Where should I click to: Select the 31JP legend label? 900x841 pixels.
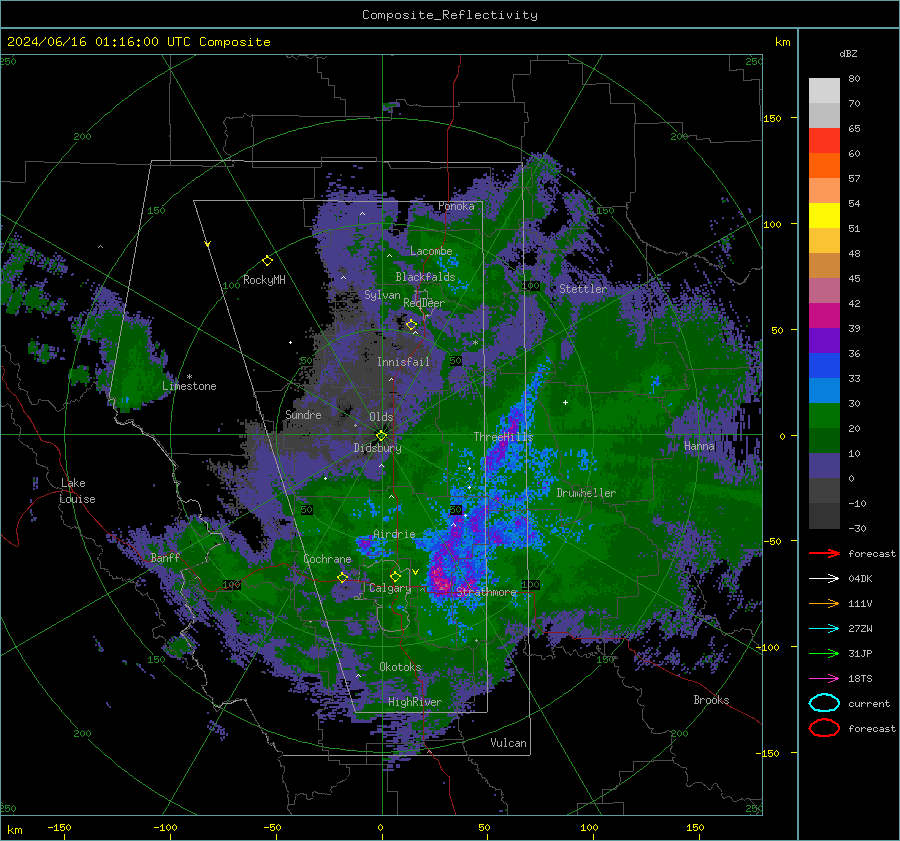click(860, 654)
